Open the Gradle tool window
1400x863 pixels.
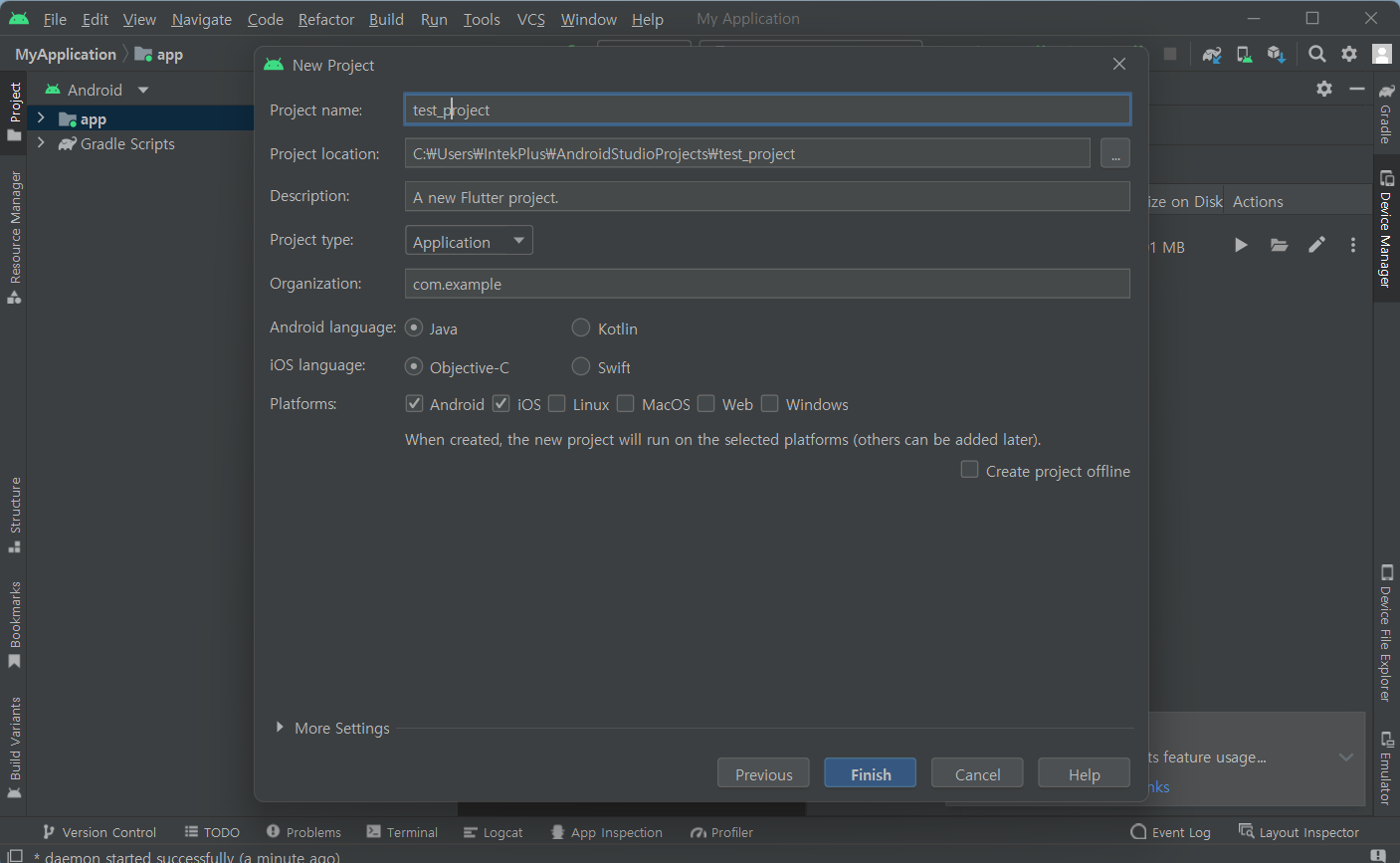(1386, 113)
